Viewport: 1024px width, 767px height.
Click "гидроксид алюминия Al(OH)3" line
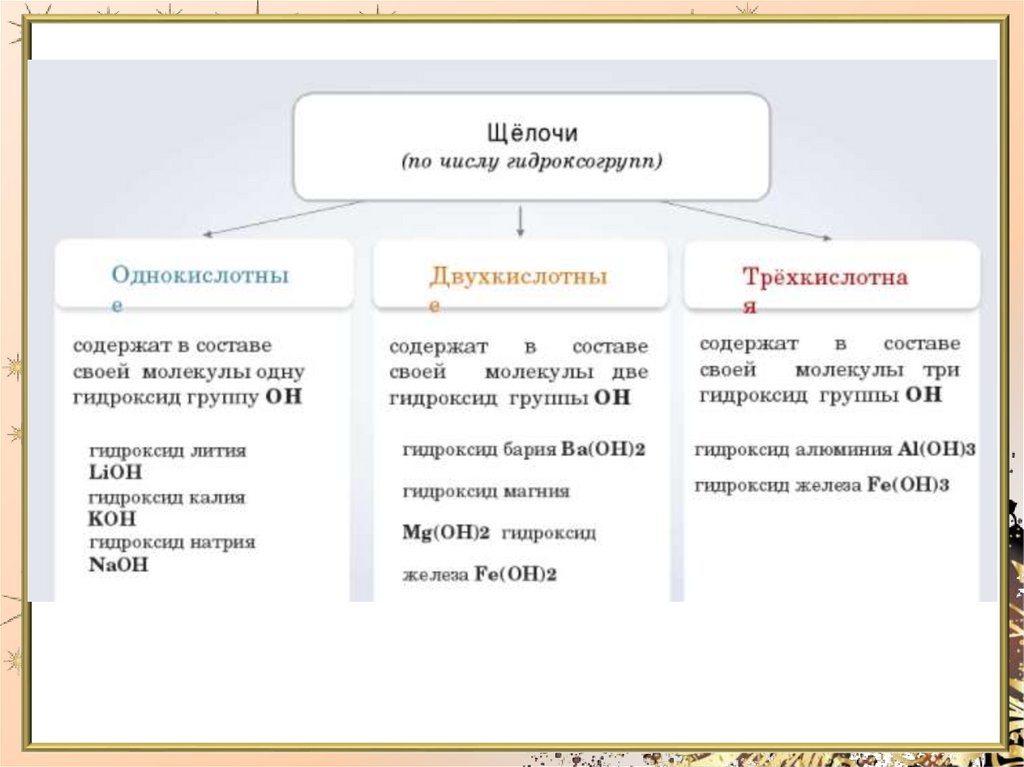click(x=835, y=449)
